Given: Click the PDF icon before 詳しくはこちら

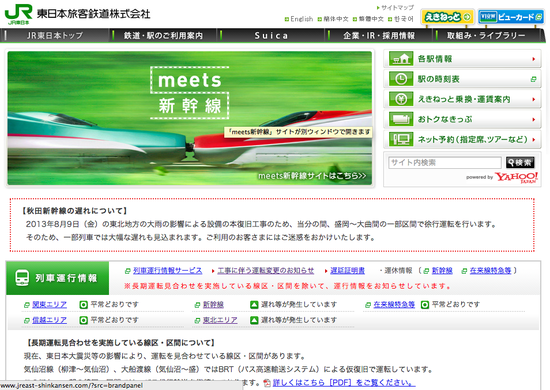Looking at the screenshot, I should [267, 383].
